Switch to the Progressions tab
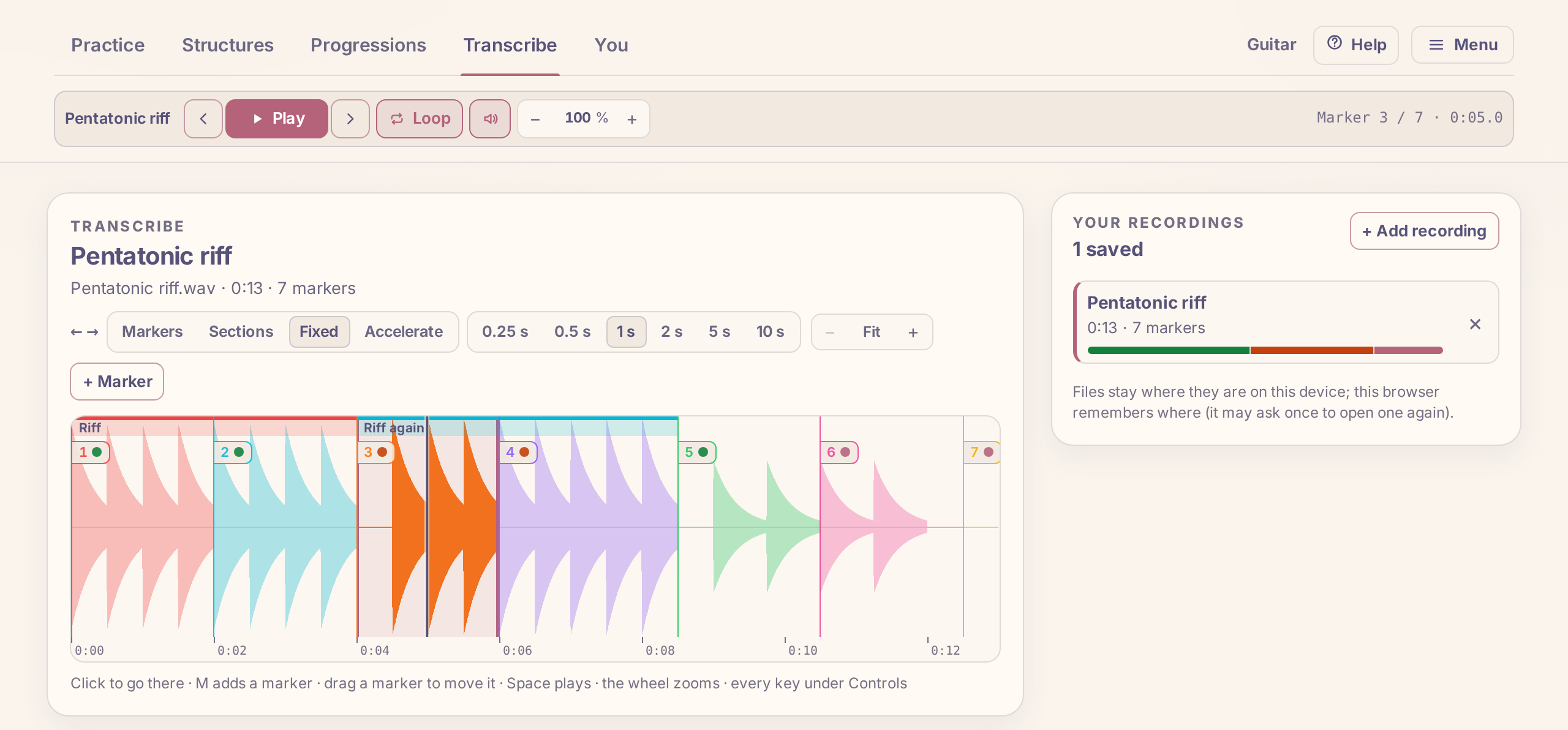Screen dimensions: 1568x730 pyautogui.click(x=368, y=45)
